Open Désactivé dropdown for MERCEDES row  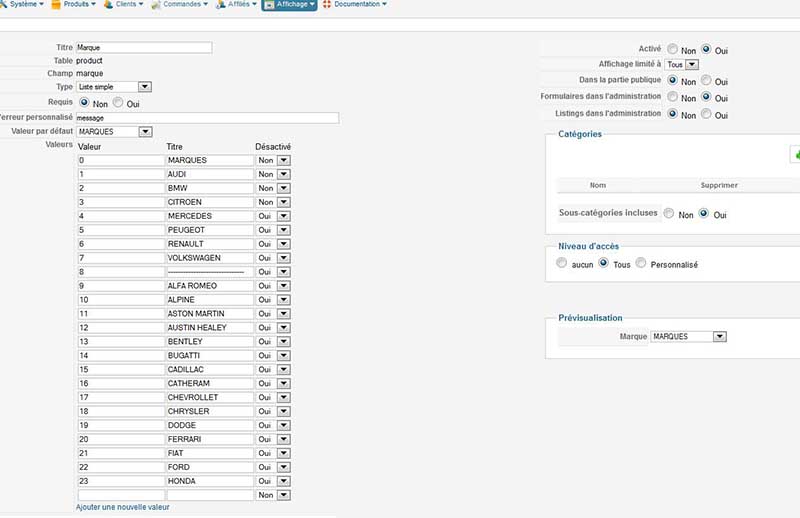click(273, 216)
